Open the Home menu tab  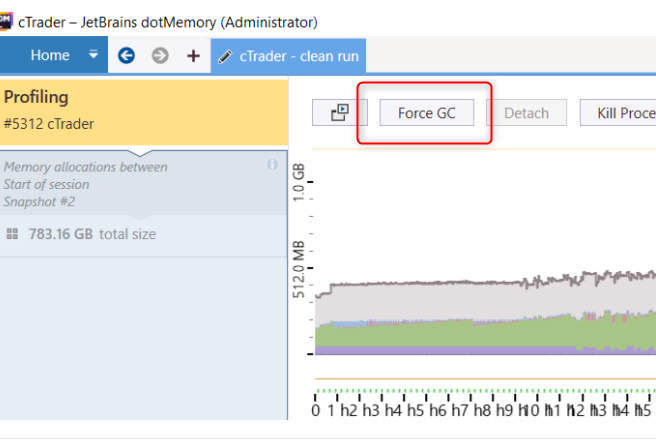coord(50,55)
